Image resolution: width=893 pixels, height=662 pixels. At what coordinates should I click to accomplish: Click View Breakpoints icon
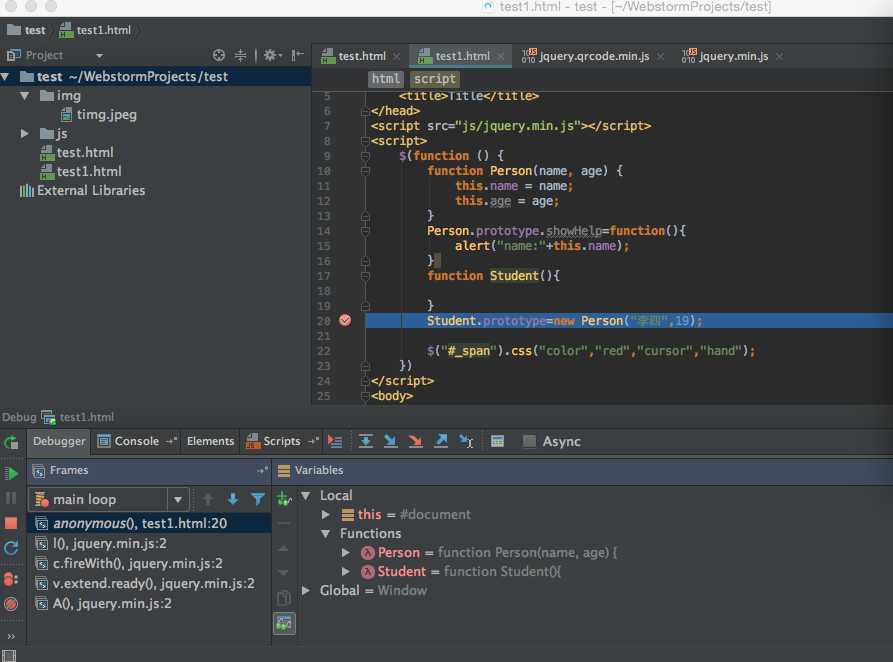point(11,579)
